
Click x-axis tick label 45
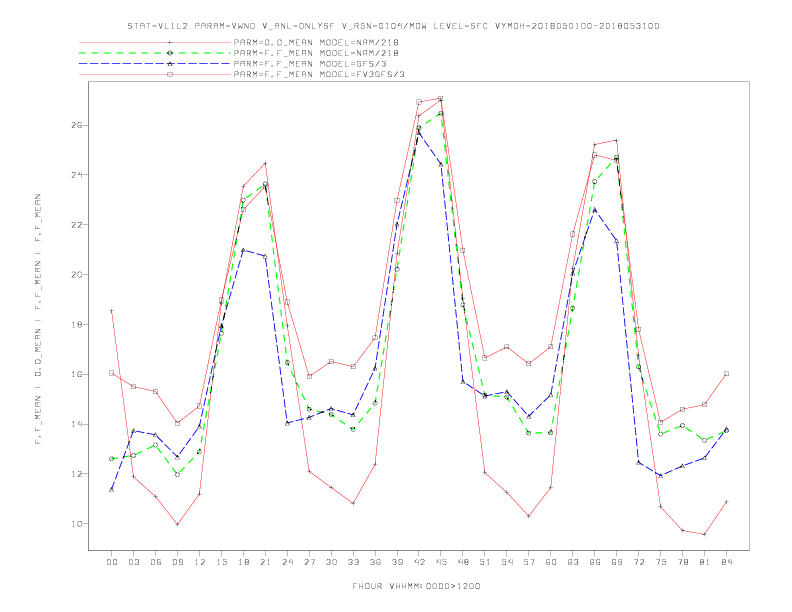[x=441, y=562]
